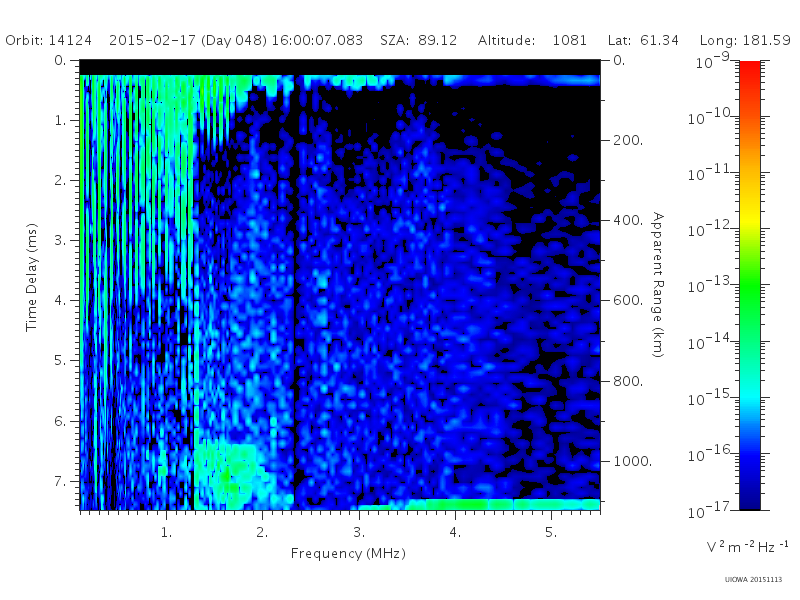Click the 'Frequency (MHz)' axis label
Image resolution: width=800 pixels, height=600 pixels.
(348, 554)
